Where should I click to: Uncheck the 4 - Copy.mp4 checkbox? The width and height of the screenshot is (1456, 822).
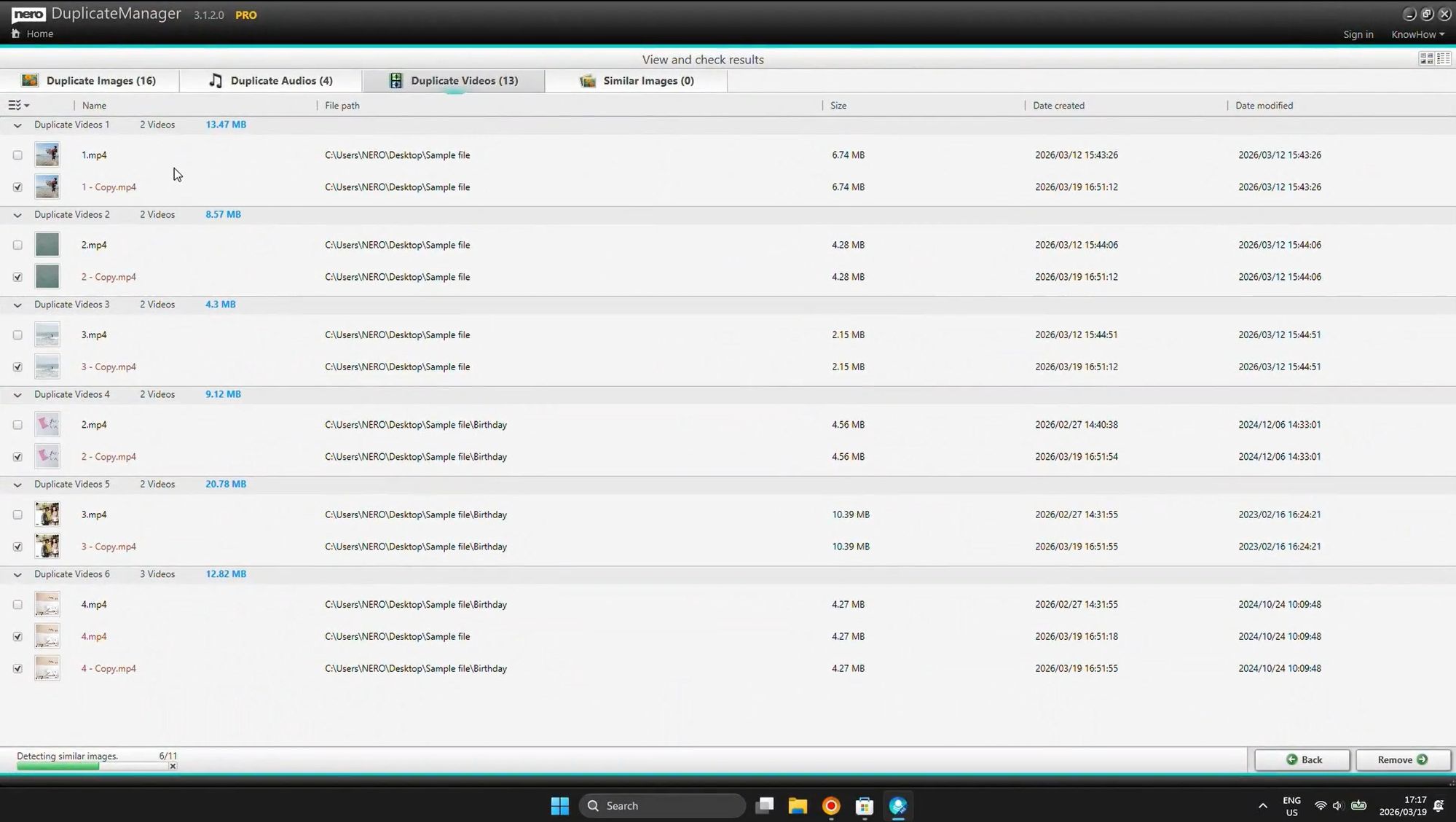[x=17, y=668]
